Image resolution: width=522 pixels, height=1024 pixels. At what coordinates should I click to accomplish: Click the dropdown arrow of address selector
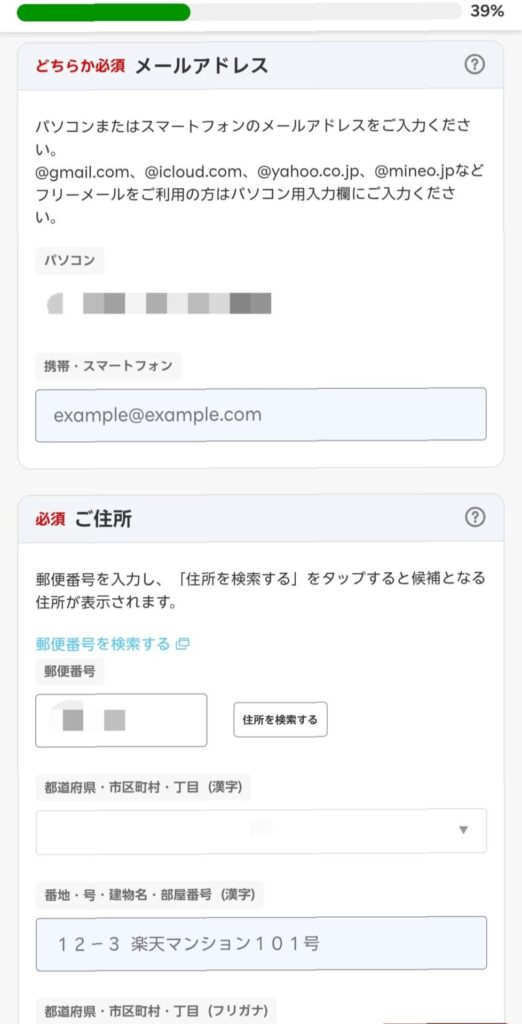463,830
